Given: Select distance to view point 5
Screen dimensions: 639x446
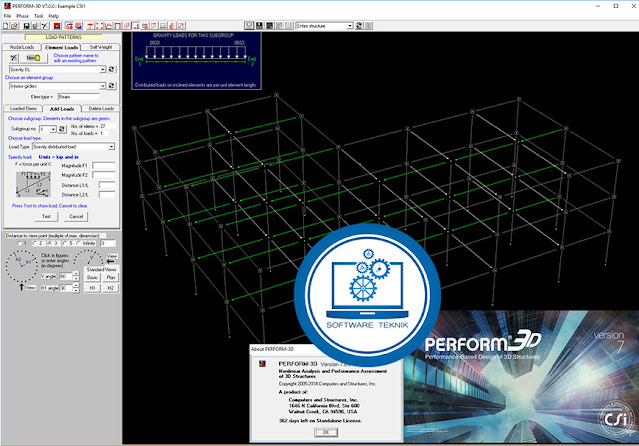Looking at the screenshot, I should coord(68,243).
